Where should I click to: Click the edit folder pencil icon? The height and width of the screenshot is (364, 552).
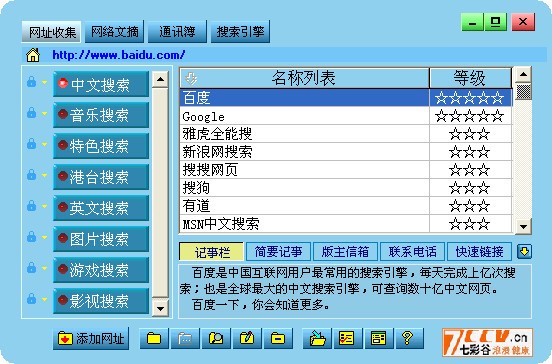pyautogui.click(x=247, y=338)
